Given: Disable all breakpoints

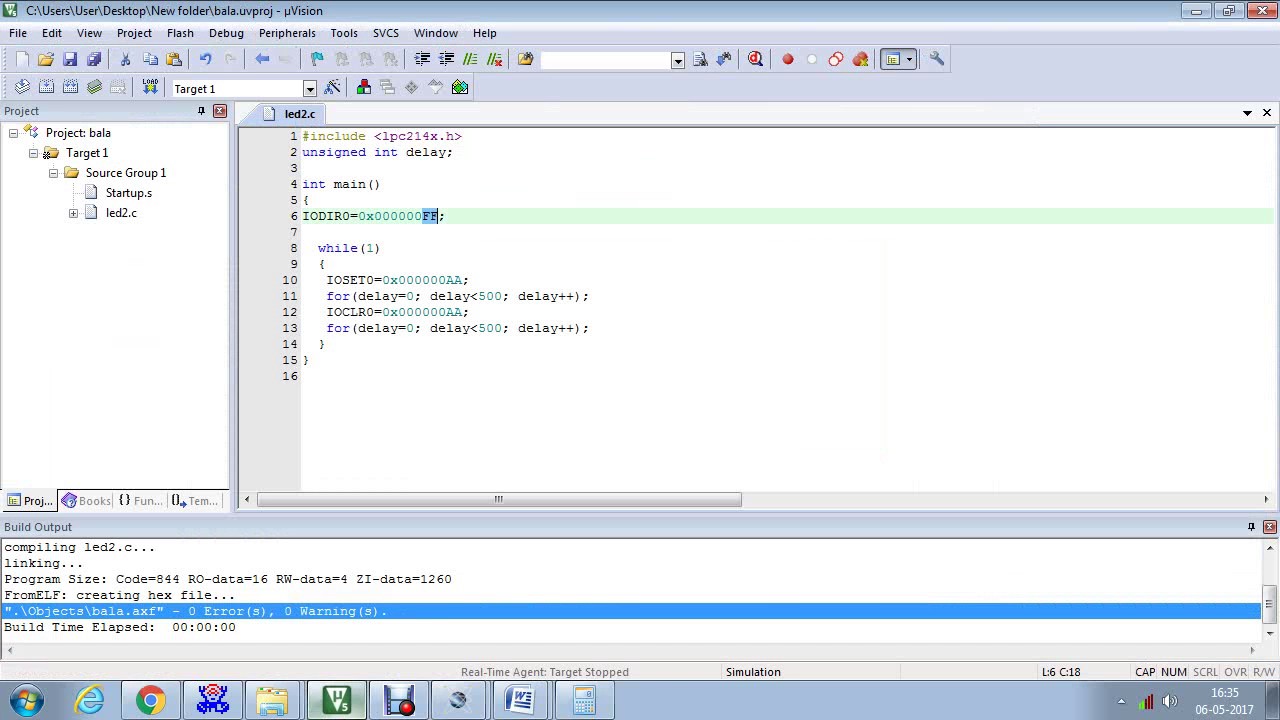Looking at the screenshot, I should point(836,59).
